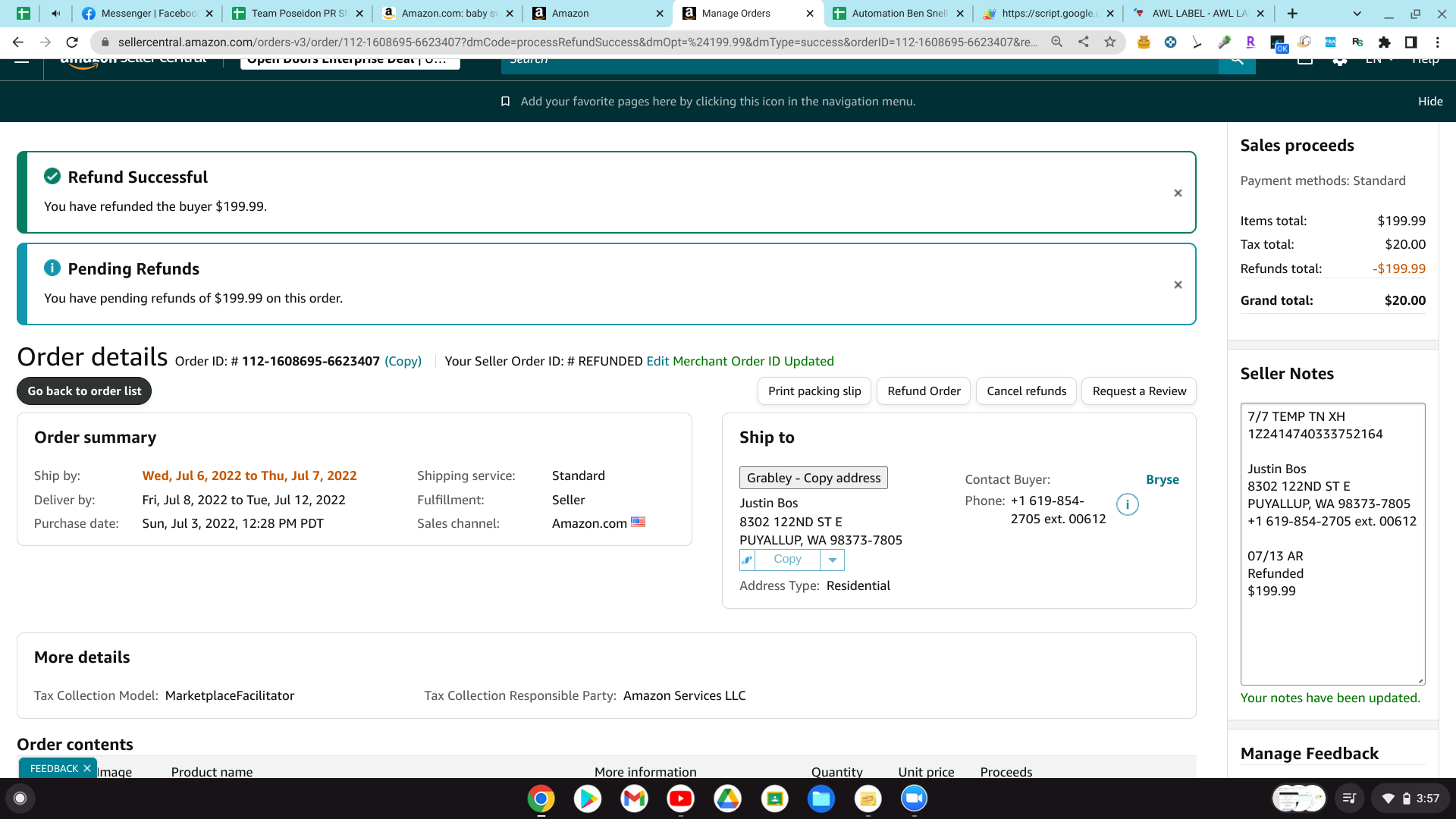Click the bookmark icon in favorites bar
This screenshot has height=819, width=1456.
(x=505, y=102)
